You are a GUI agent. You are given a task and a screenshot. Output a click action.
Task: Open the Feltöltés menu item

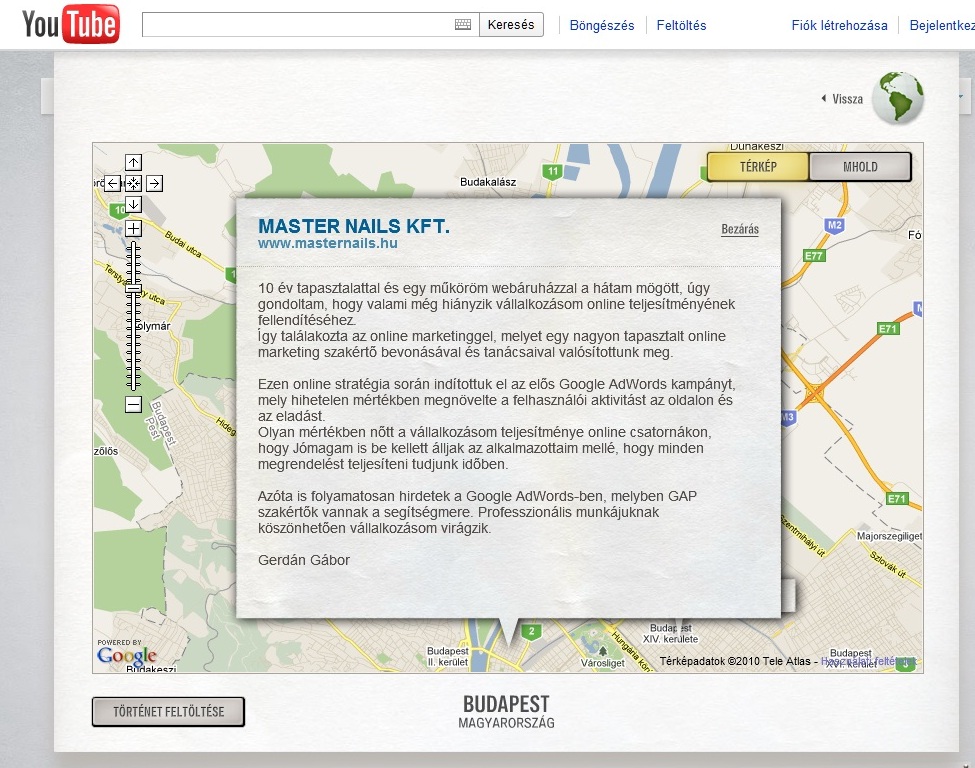(x=681, y=26)
